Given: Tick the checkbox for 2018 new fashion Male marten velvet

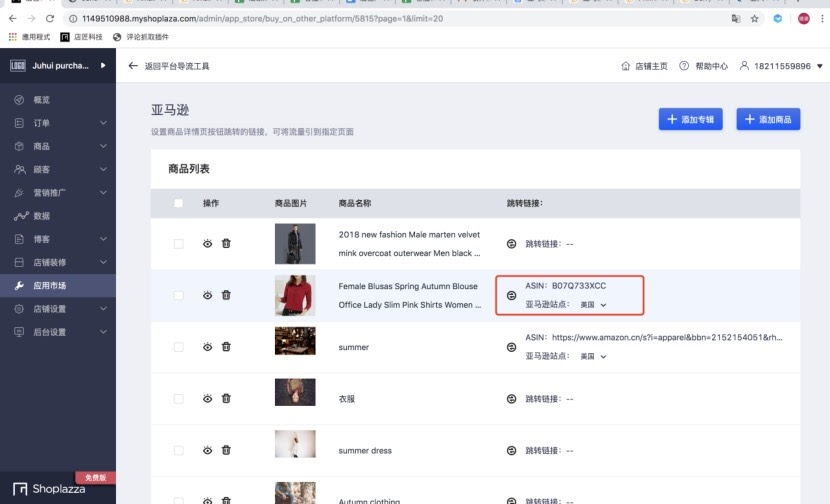Looking at the screenshot, I should coord(178,244).
